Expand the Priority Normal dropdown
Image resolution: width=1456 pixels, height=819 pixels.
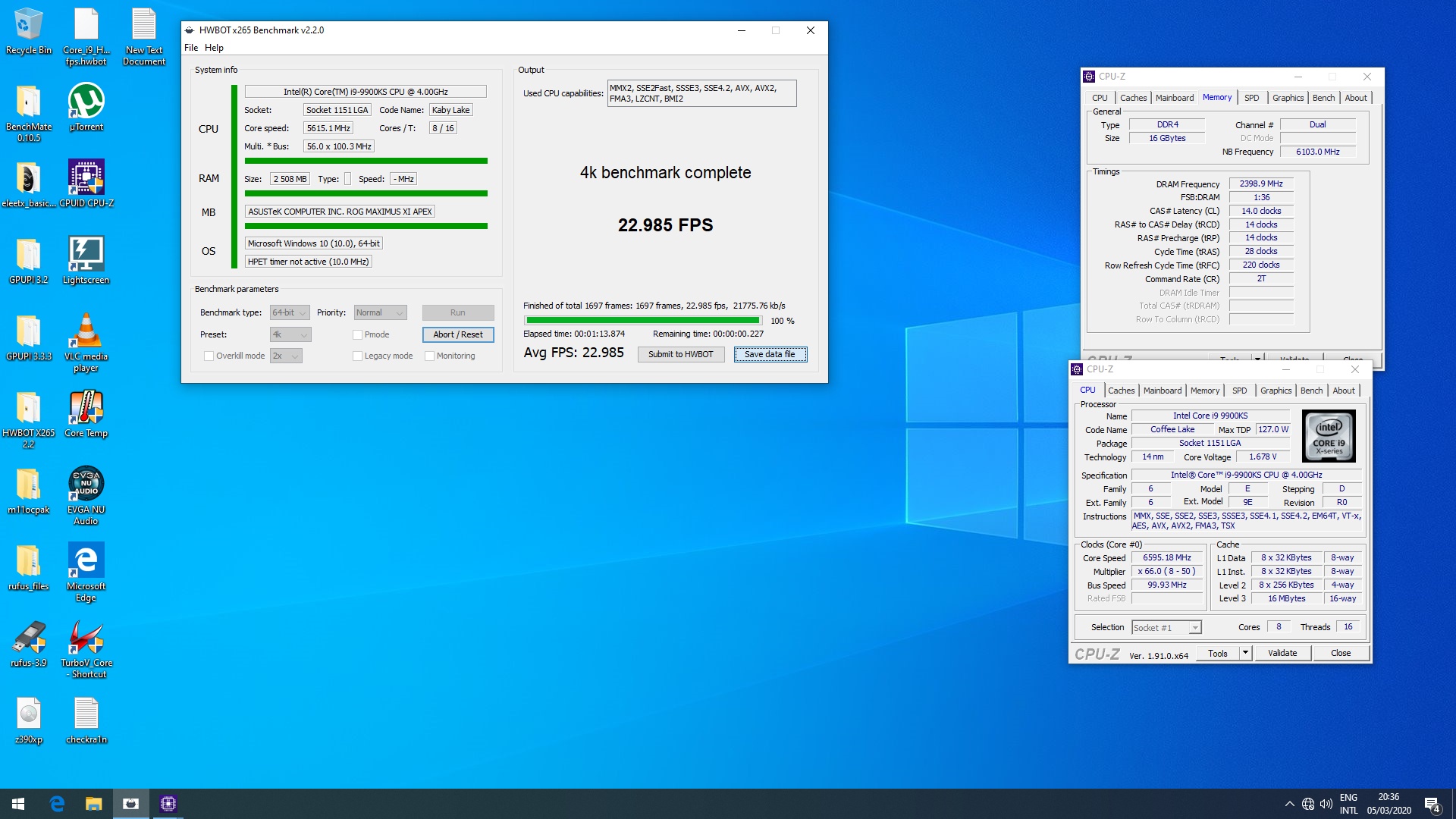coord(380,312)
